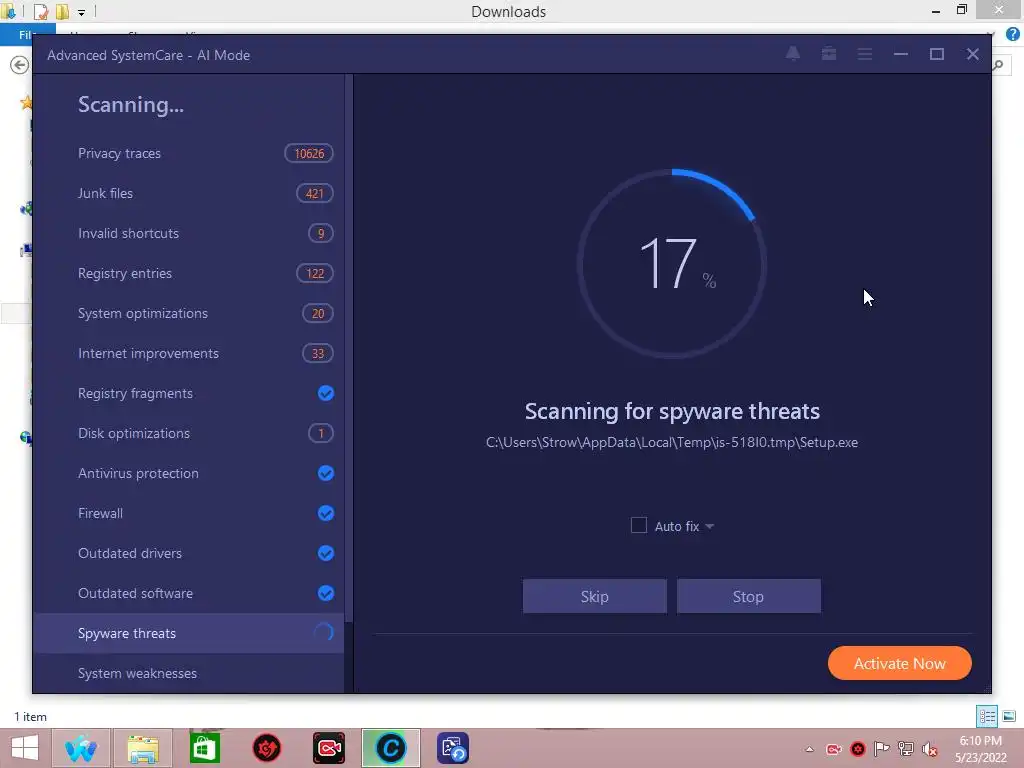1024x768 pixels.
Task: Click the scanning file path text
Action: pos(672,443)
